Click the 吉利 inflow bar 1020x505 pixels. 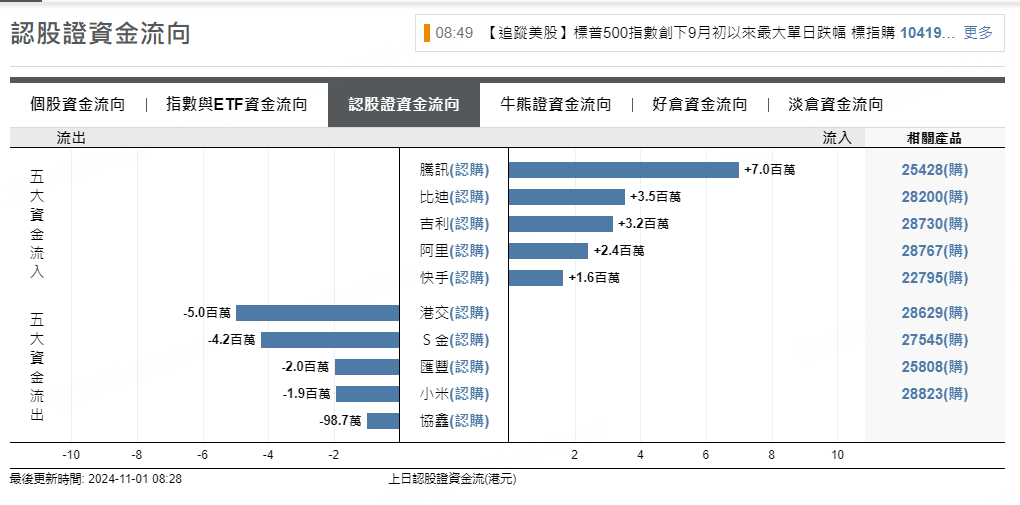pos(561,224)
